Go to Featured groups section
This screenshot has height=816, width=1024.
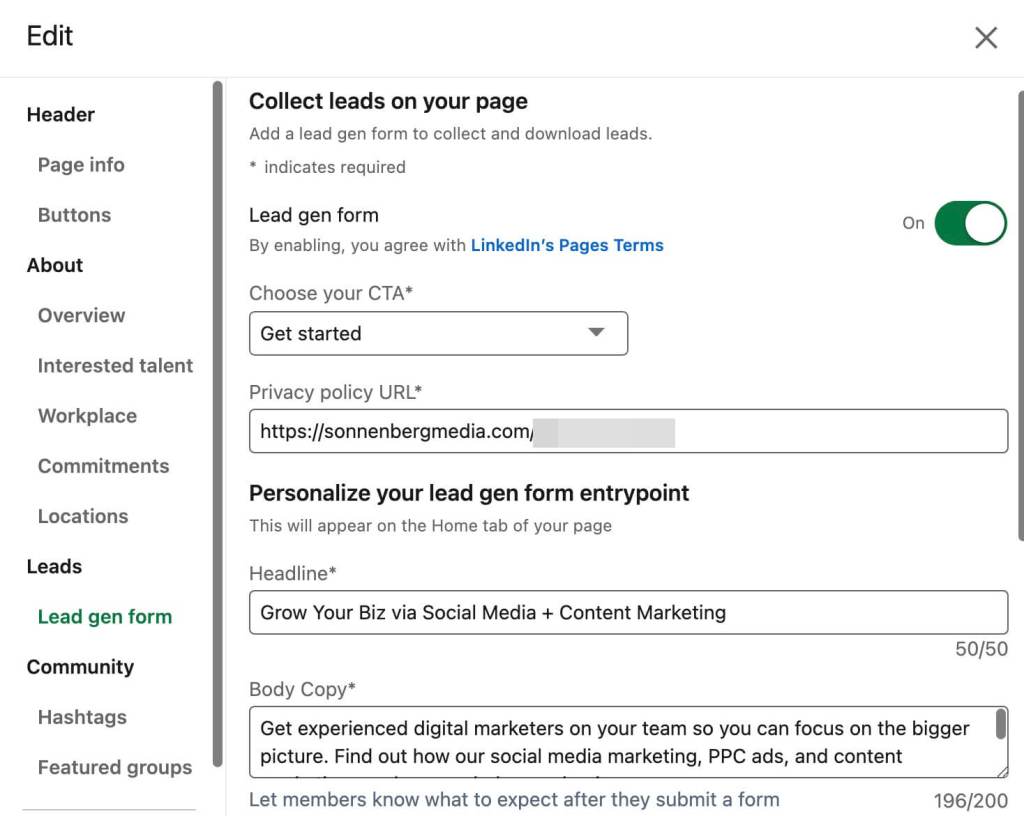pyautogui.click(x=115, y=767)
